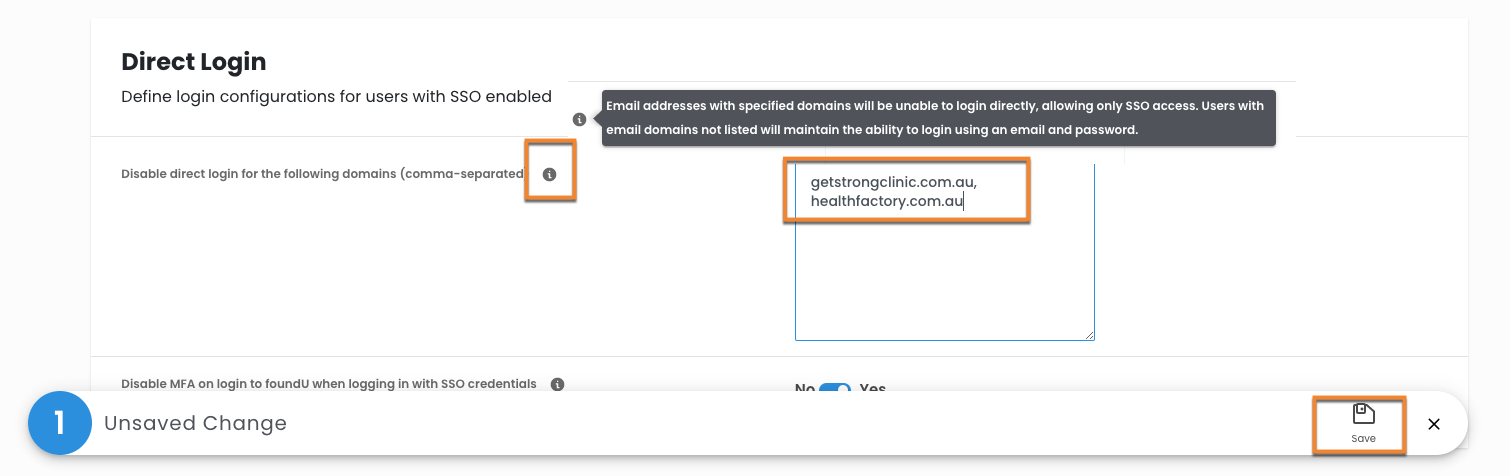Click the floppy disk Save icon
Image resolution: width=1510 pixels, height=476 pixels.
pos(1363,414)
